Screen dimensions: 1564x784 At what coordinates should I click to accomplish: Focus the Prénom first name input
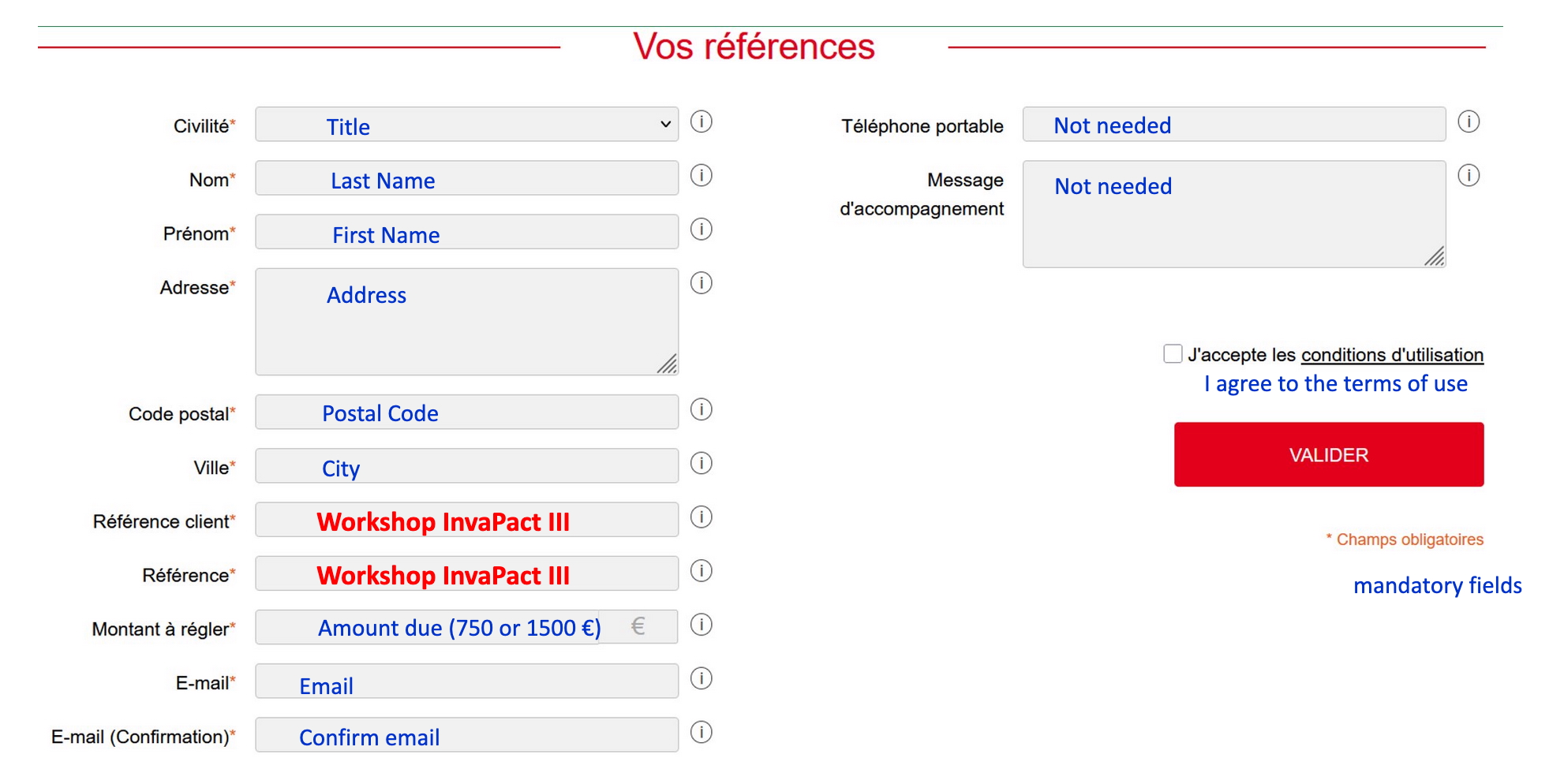pos(466,232)
